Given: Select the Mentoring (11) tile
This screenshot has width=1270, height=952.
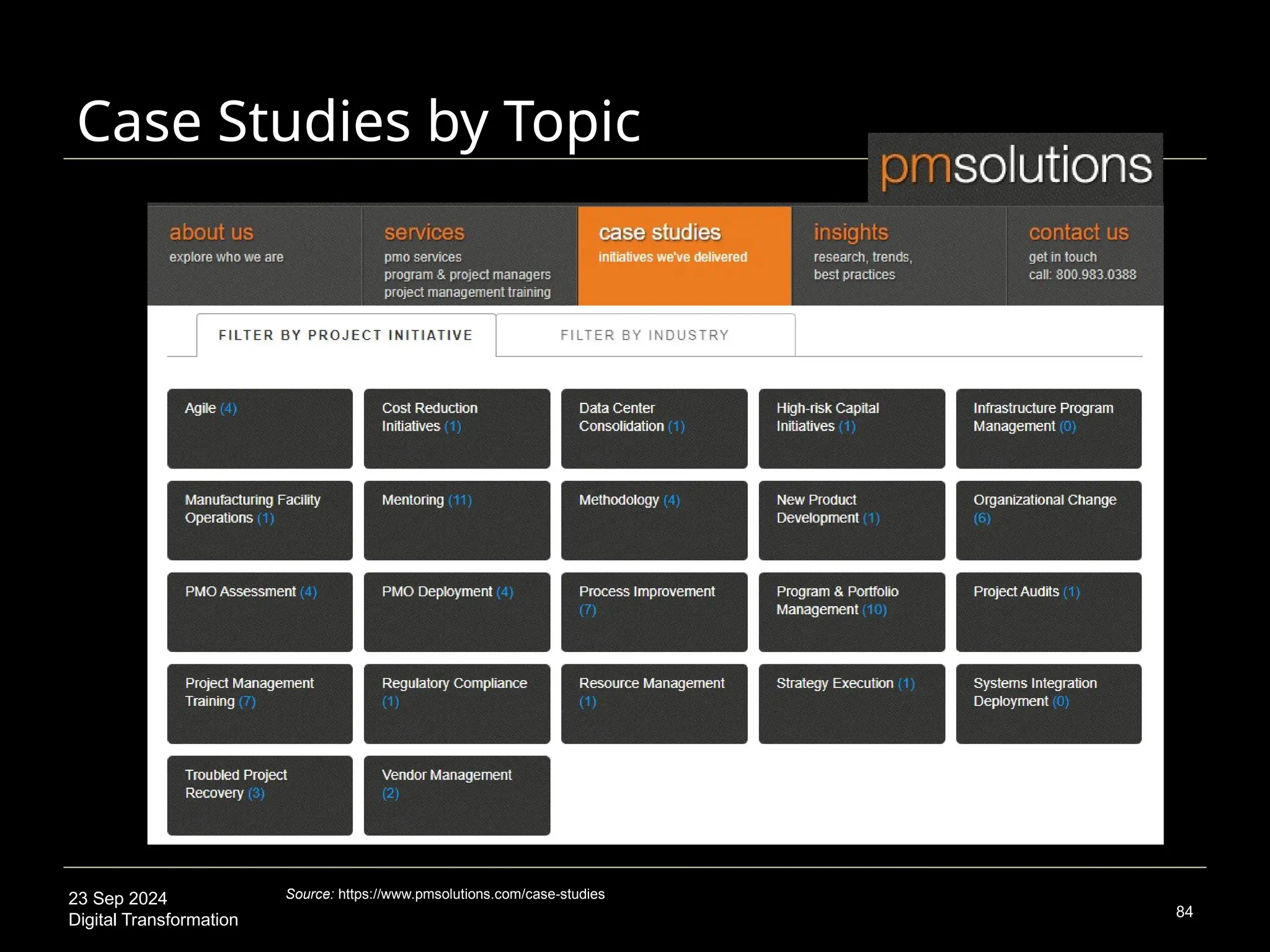Looking at the screenshot, I should coord(457,520).
